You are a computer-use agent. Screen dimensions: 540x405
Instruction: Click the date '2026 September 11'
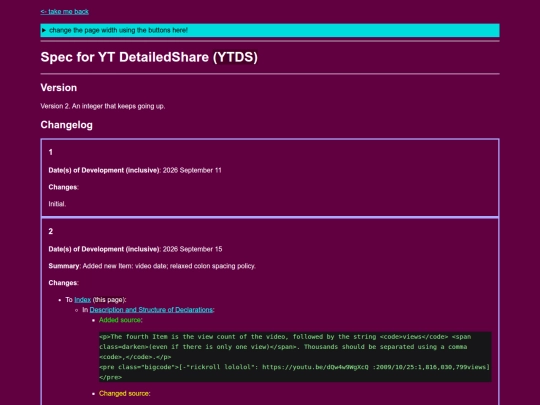point(192,170)
